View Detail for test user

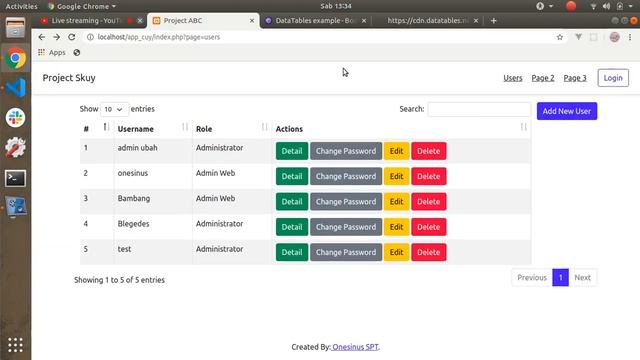click(292, 252)
